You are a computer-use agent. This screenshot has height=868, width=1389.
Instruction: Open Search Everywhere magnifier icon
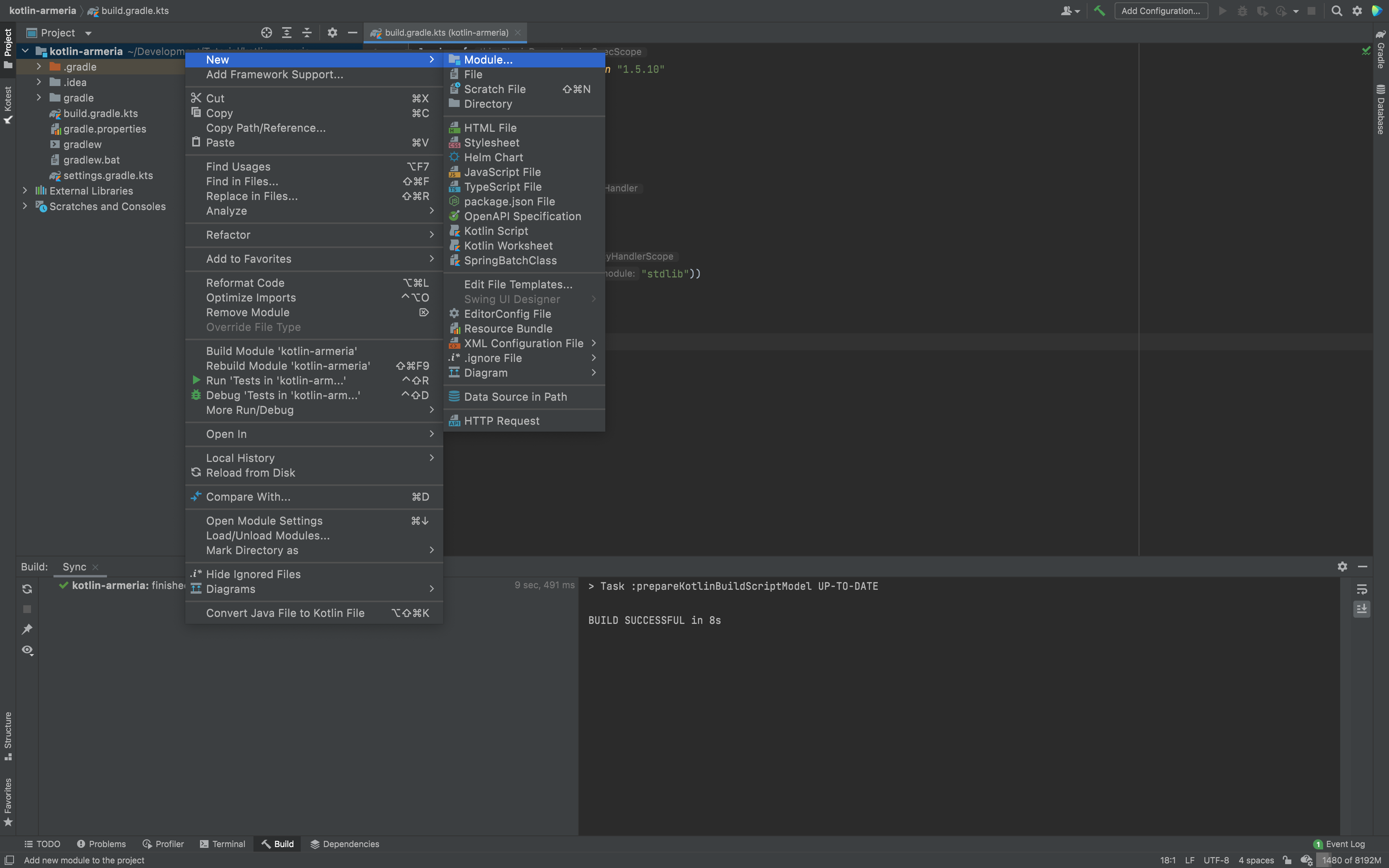coord(1337,11)
